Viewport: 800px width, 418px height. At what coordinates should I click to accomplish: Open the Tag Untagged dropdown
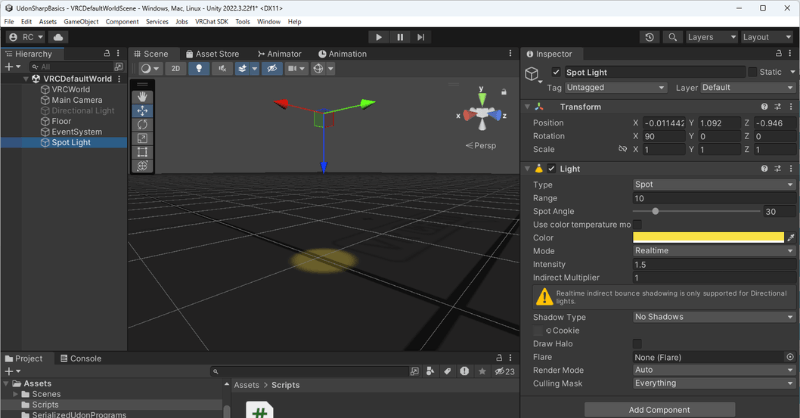tap(615, 88)
